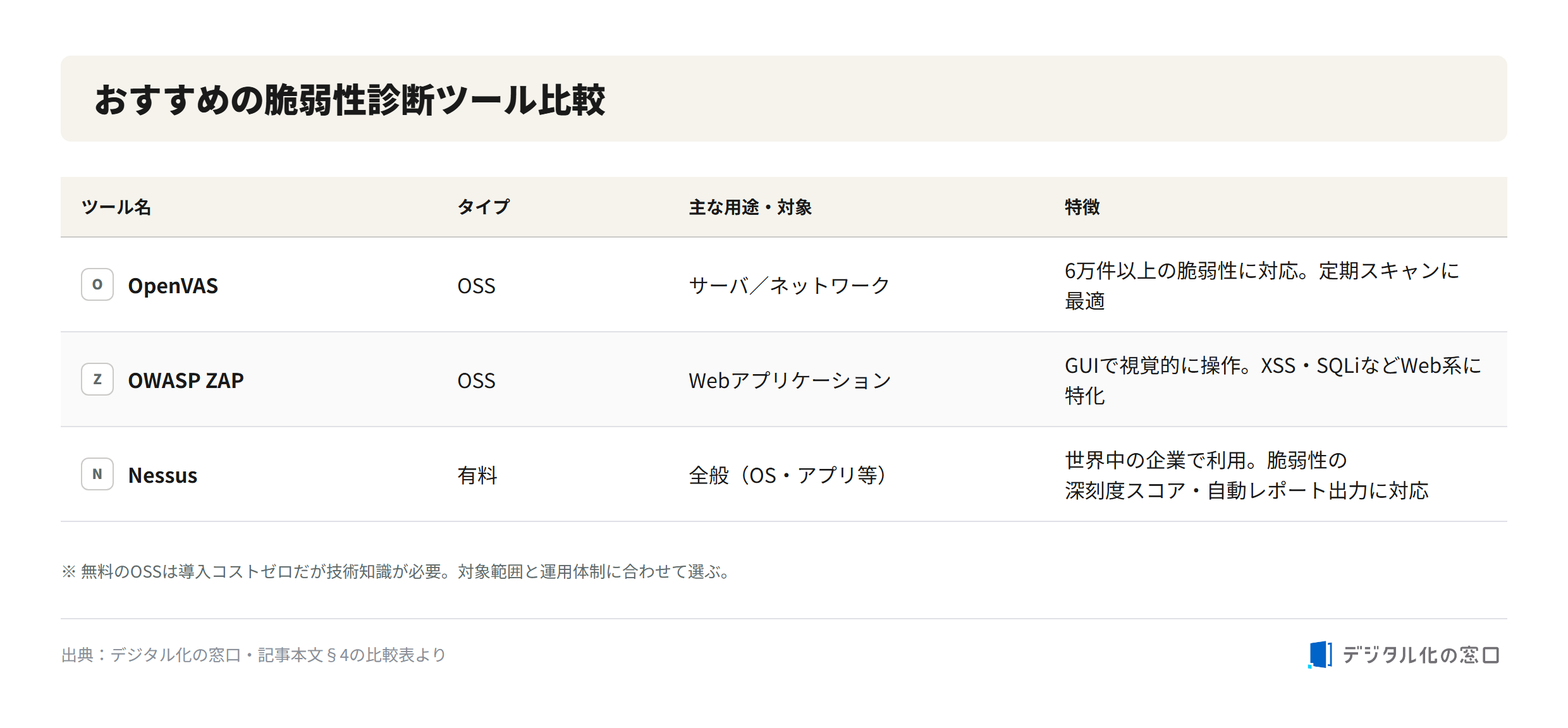Select the デジタル化の窓口 brand name text
The image size is (1568, 728).
coord(1421,655)
